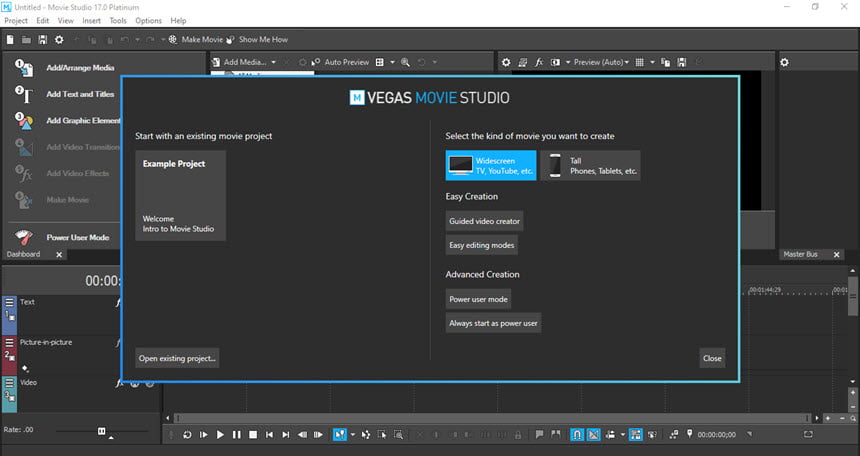The height and width of the screenshot is (456, 860).
Task: Save the preview snapshot to a file
Action: pyautogui.click(x=682, y=62)
